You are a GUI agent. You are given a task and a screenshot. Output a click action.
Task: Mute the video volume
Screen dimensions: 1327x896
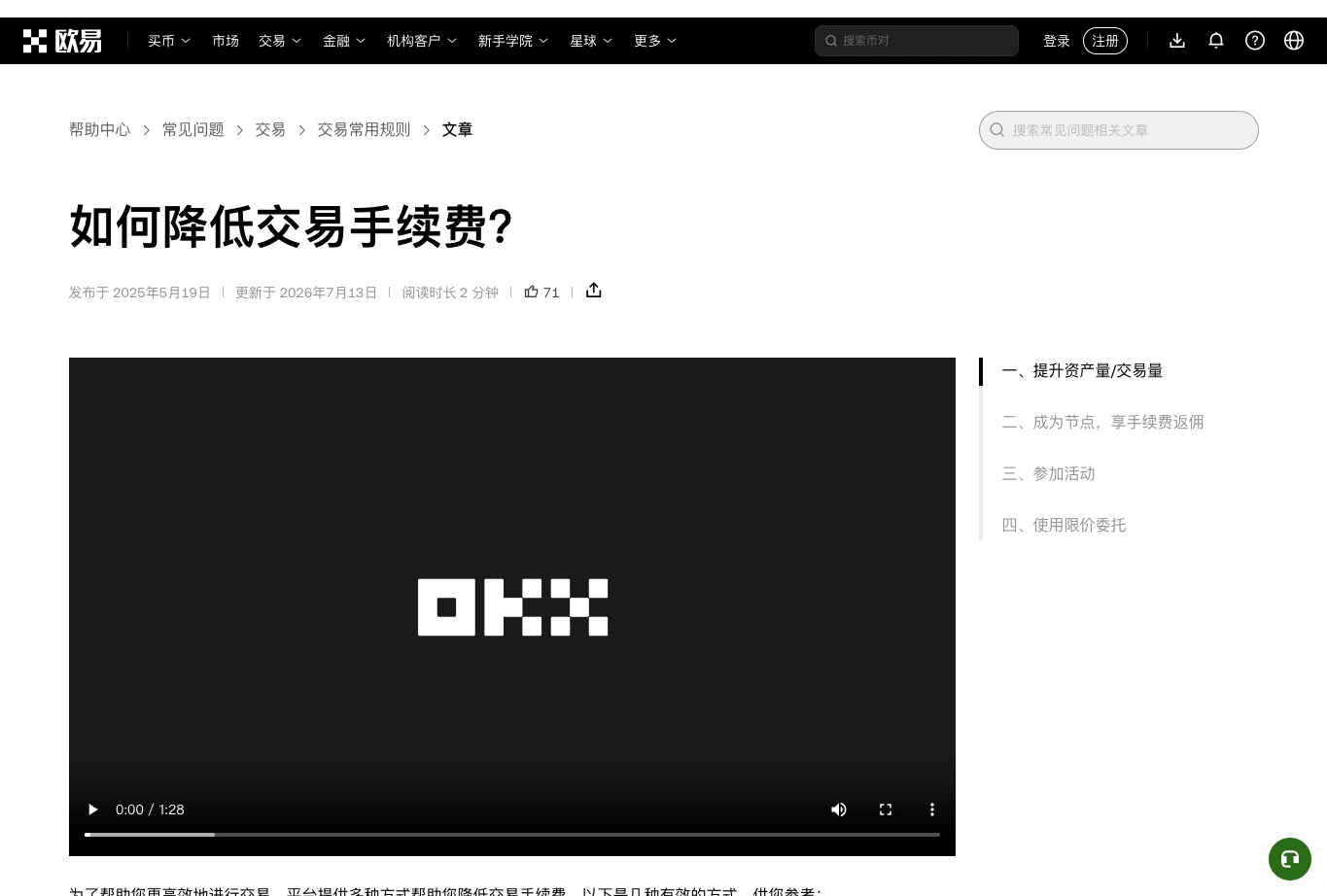click(839, 810)
